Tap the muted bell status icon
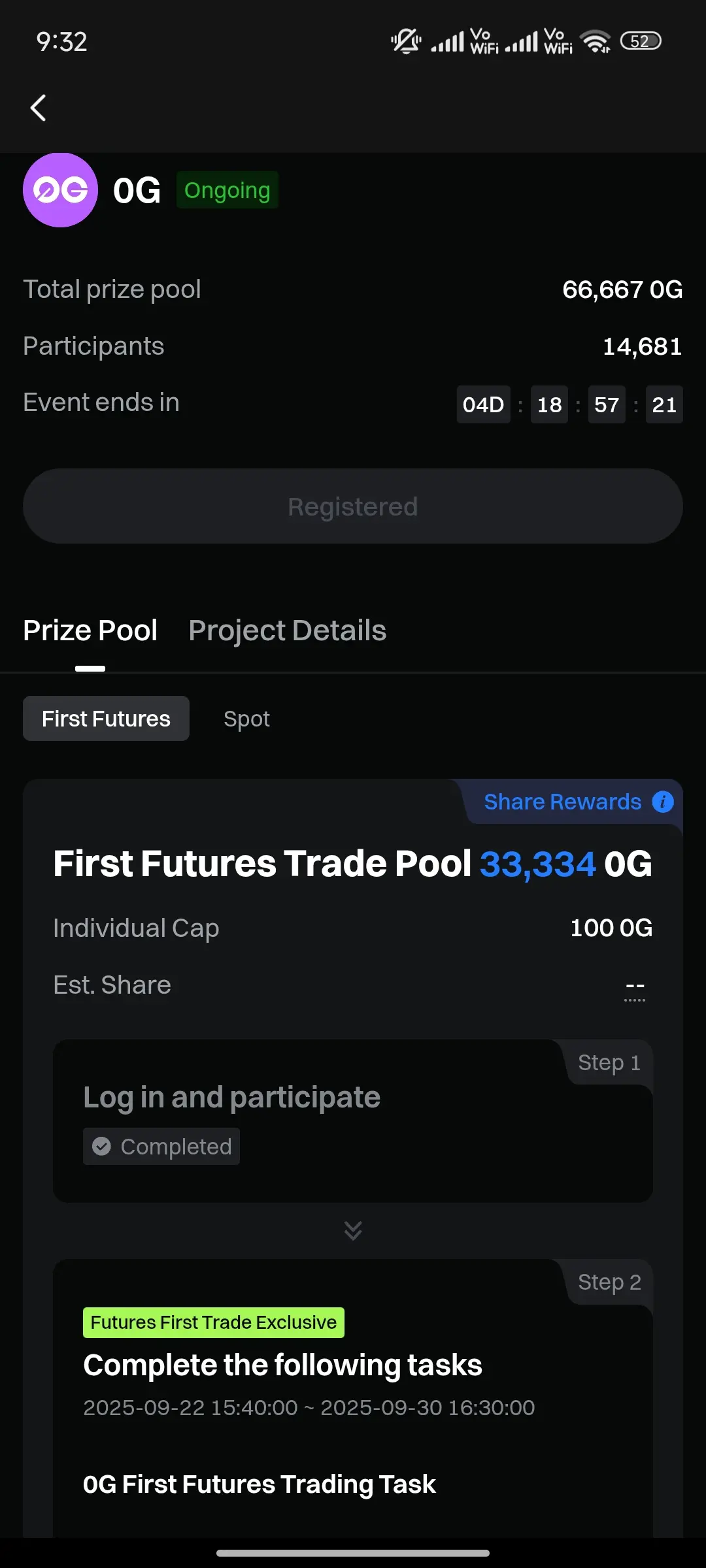706x1568 pixels. click(x=405, y=41)
